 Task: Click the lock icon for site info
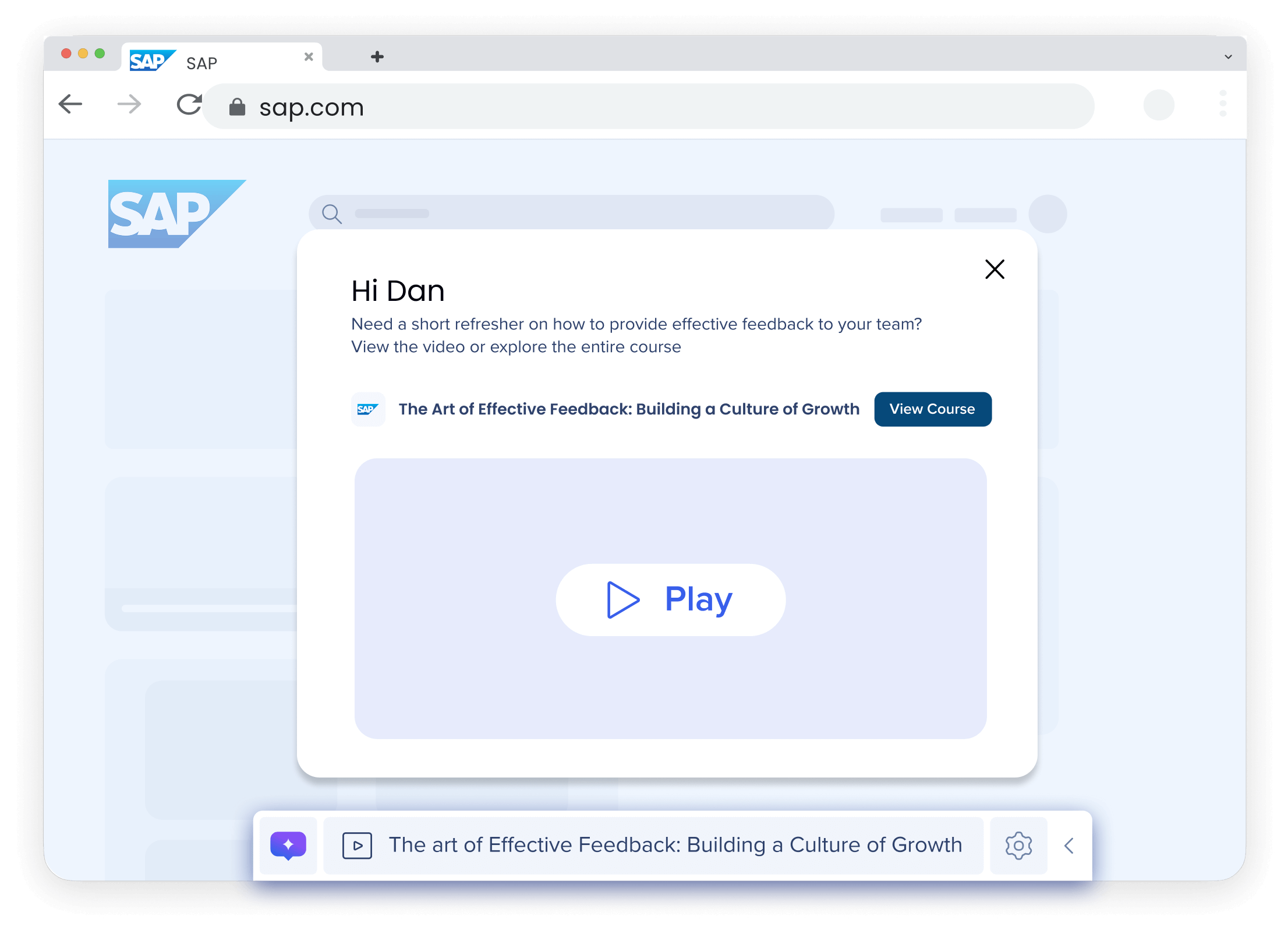point(237,106)
